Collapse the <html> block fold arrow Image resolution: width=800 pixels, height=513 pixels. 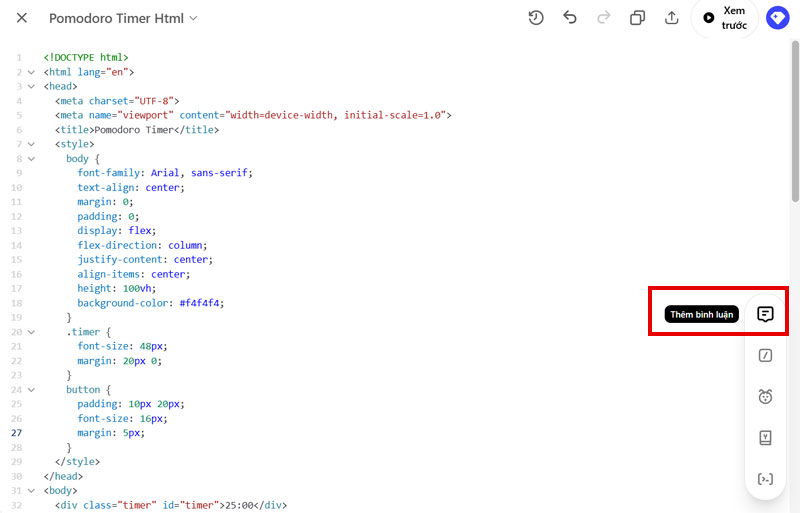pos(31,72)
